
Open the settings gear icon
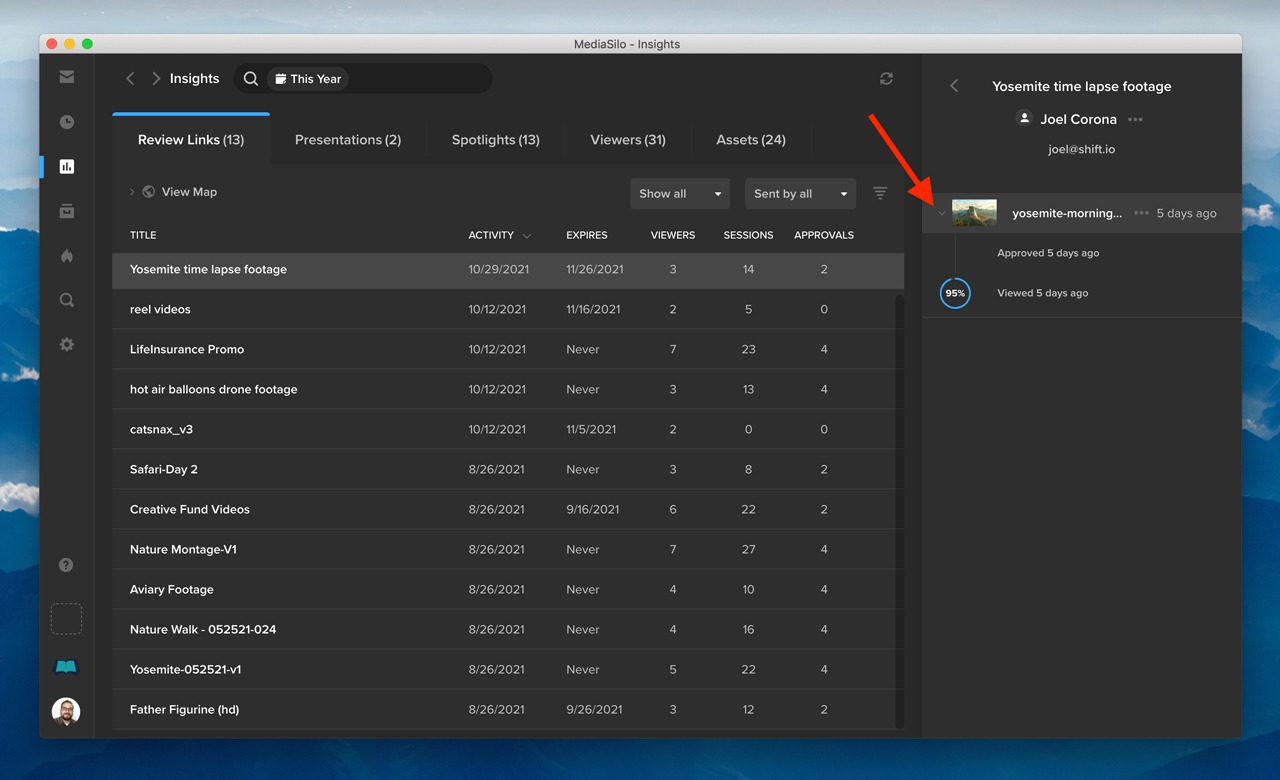(66, 344)
